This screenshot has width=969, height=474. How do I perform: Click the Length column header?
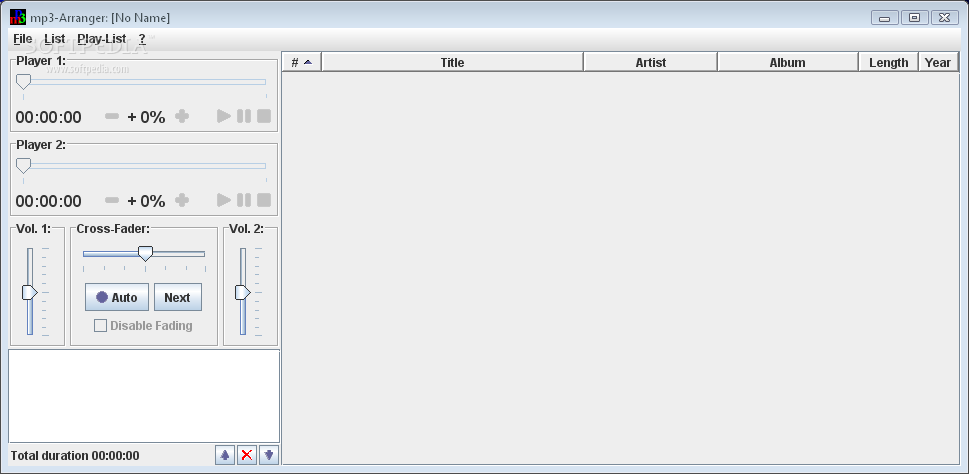tap(889, 62)
